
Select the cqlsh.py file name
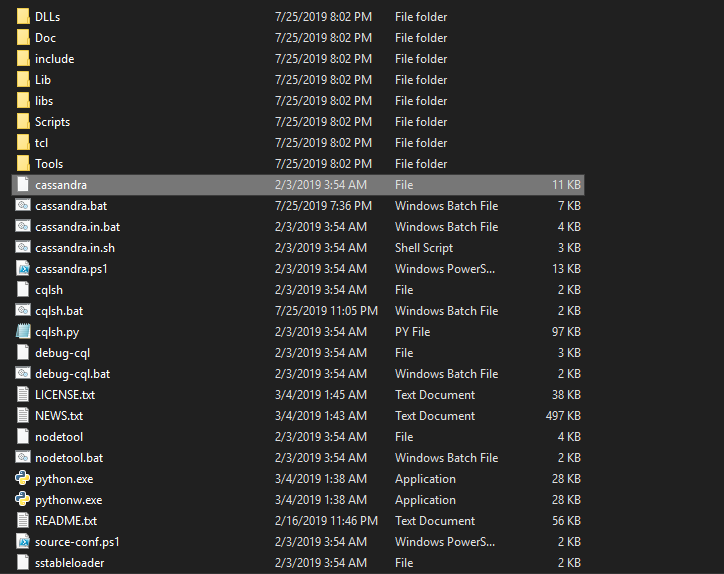pyautogui.click(x=57, y=332)
